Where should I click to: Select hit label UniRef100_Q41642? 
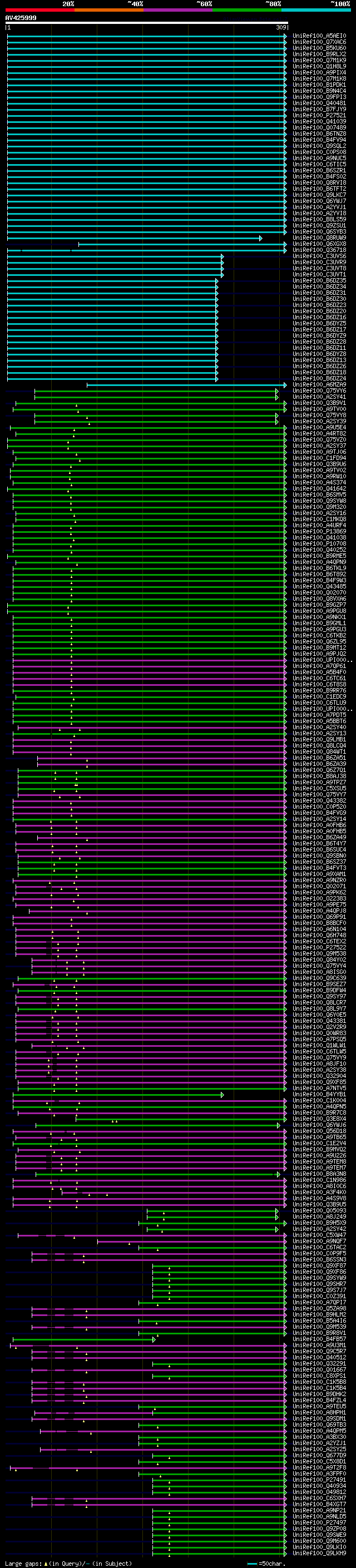(319, 489)
